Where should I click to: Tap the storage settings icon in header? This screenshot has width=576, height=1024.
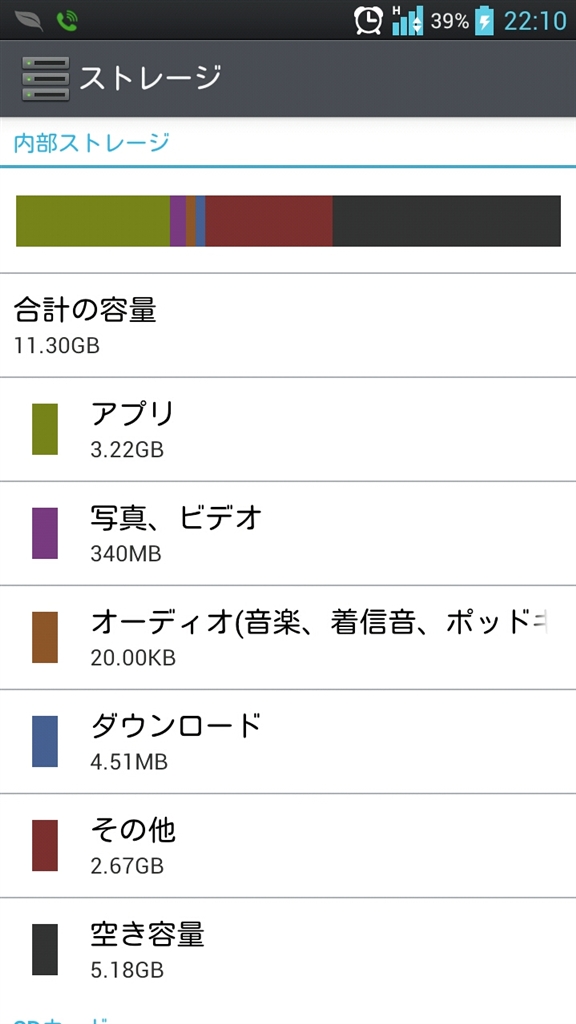tap(46, 78)
